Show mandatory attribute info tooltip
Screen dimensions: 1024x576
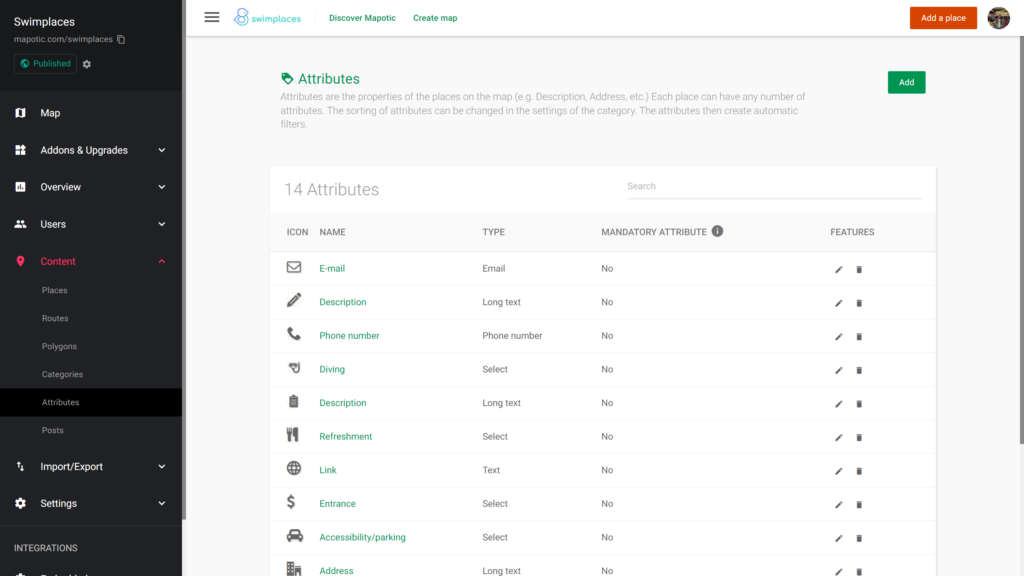(x=717, y=231)
